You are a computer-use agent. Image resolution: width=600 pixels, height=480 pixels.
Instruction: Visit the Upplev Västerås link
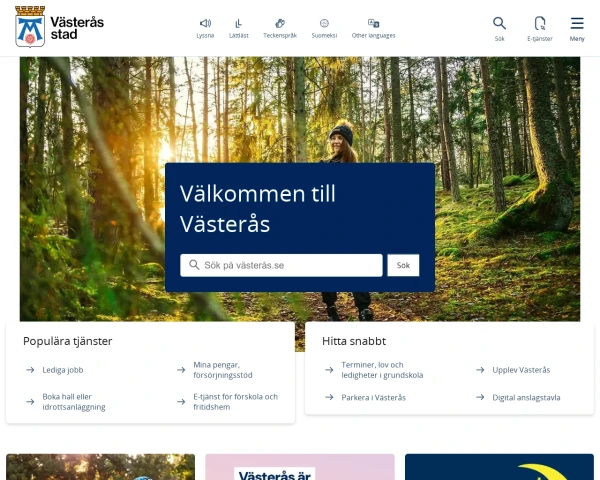pyautogui.click(x=521, y=370)
